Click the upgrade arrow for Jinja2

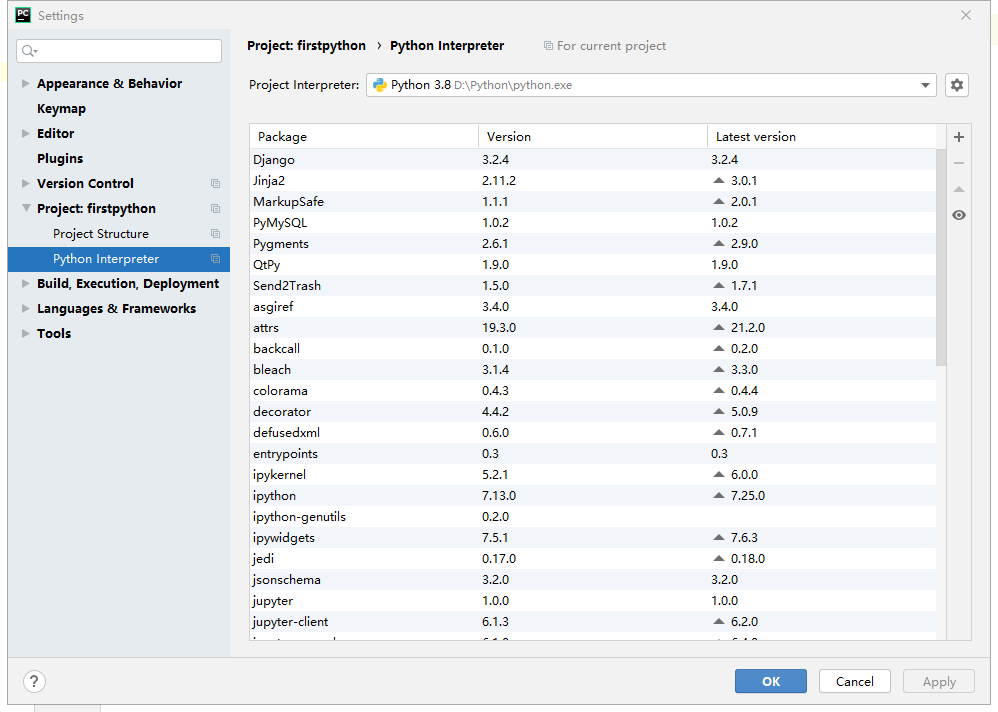(x=719, y=181)
